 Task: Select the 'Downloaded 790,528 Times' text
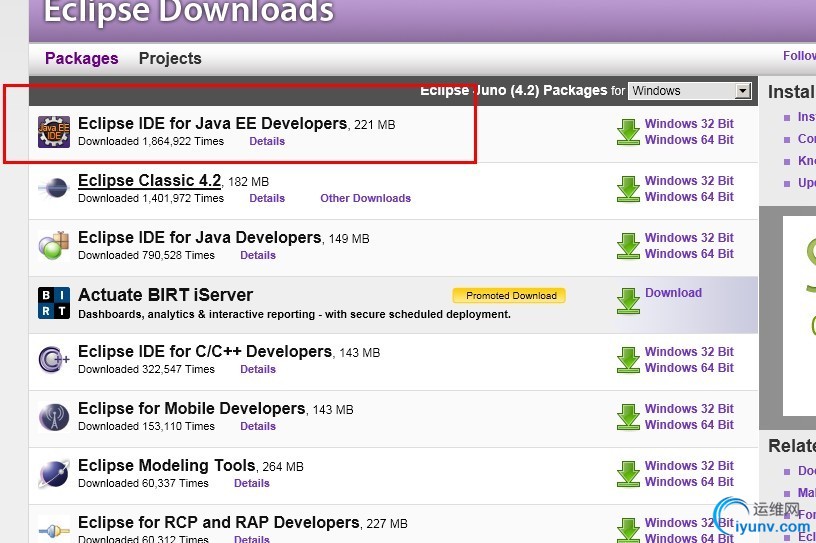[146, 255]
